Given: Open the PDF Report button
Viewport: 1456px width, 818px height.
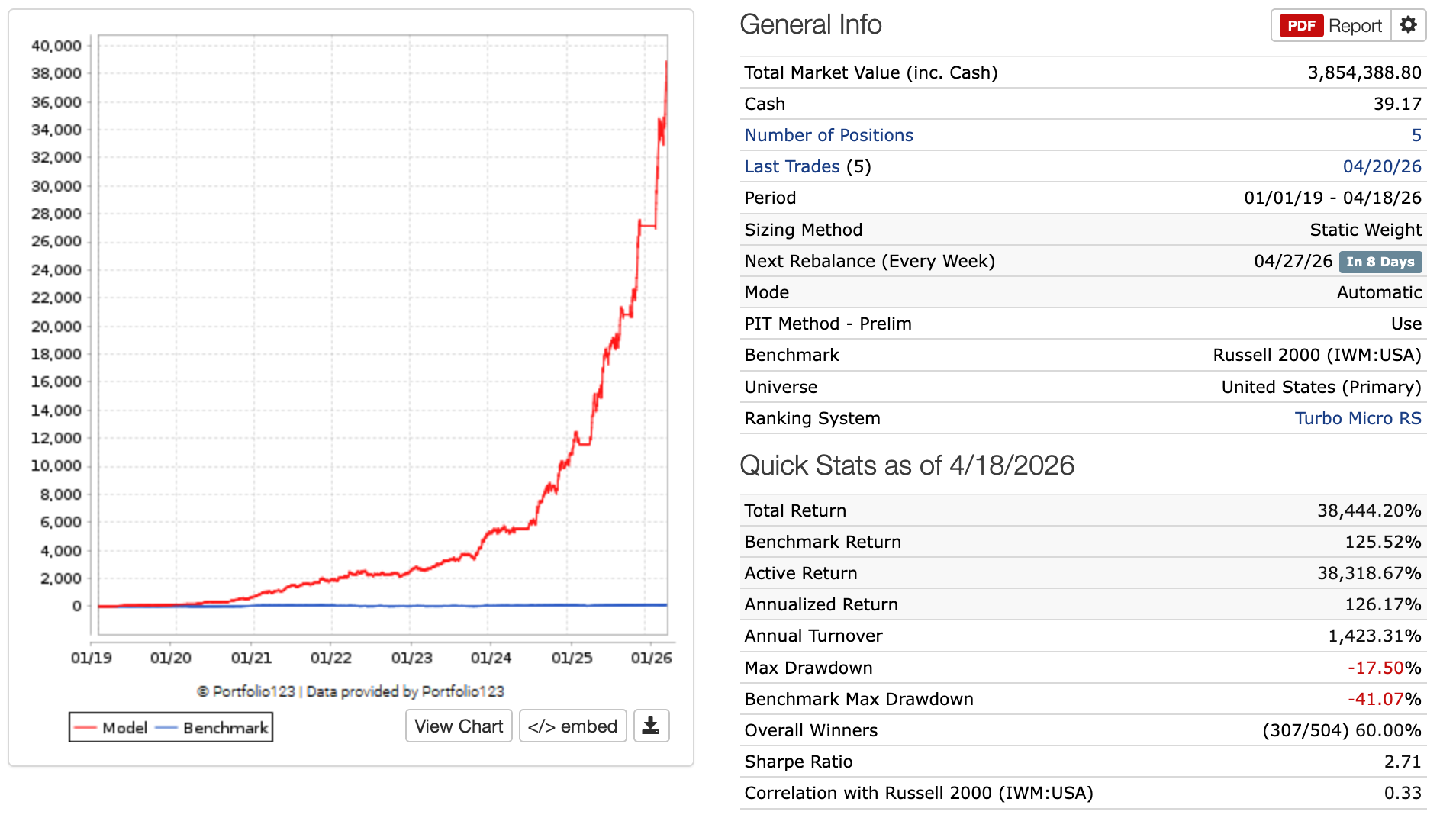Looking at the screenshot, I should [1331, 25].
